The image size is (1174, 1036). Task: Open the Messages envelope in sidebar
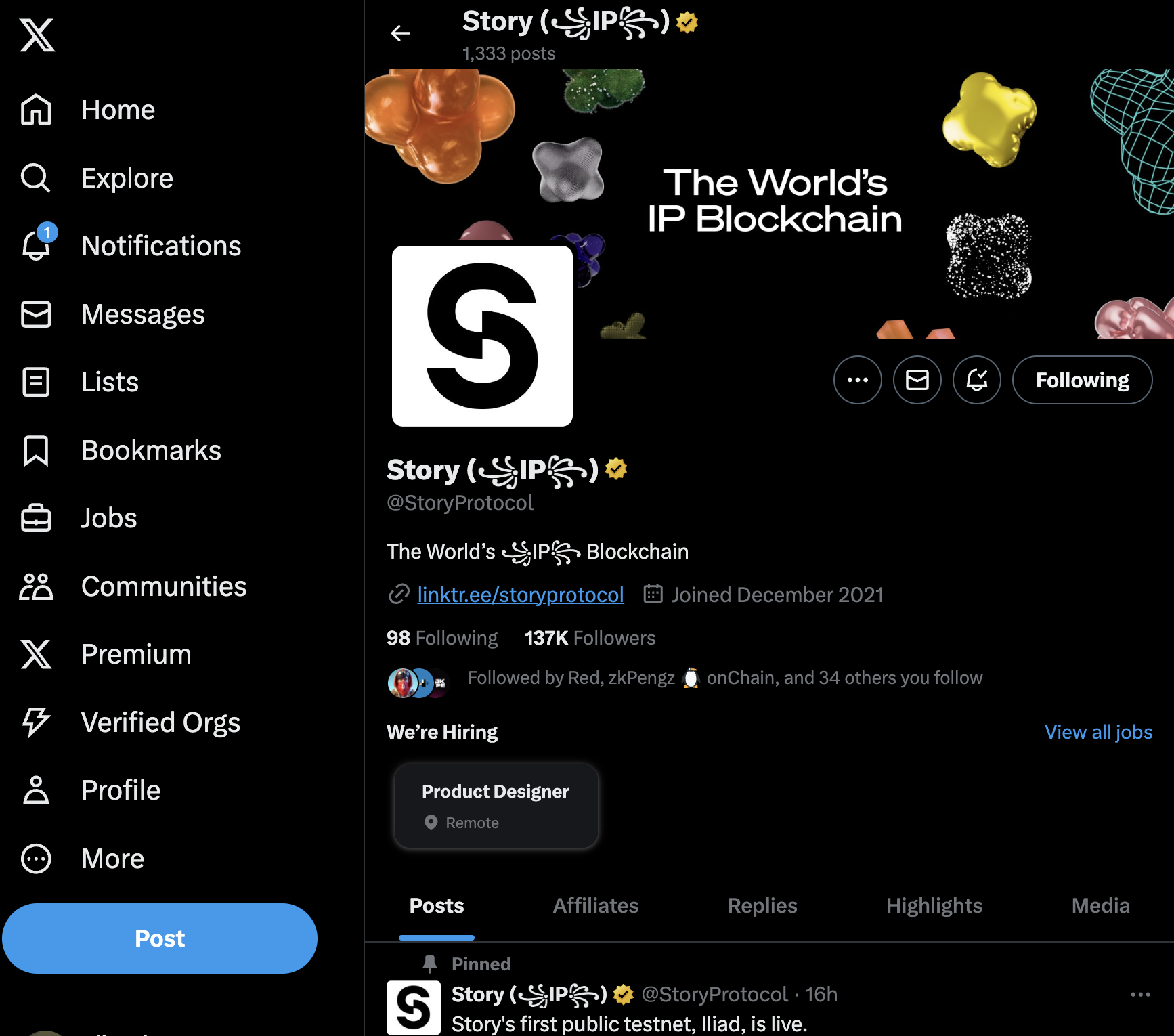coord(36,314)
